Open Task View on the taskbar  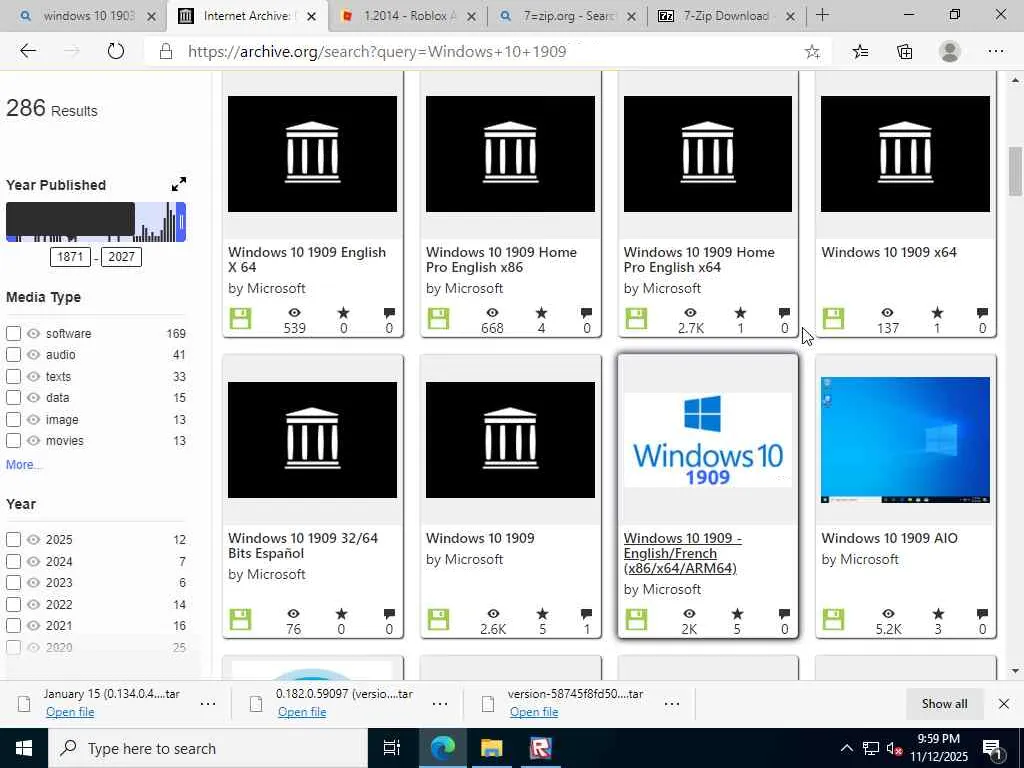(391, 748)
